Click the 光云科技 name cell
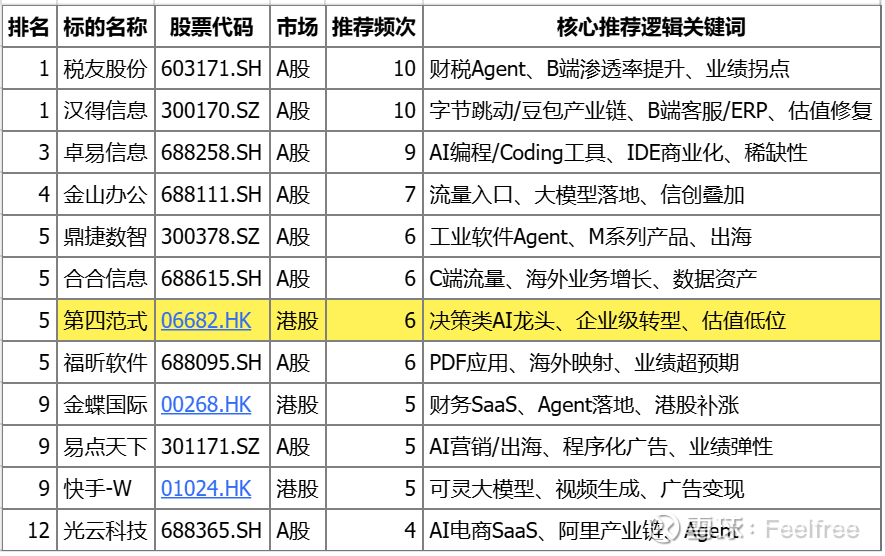 106,531
